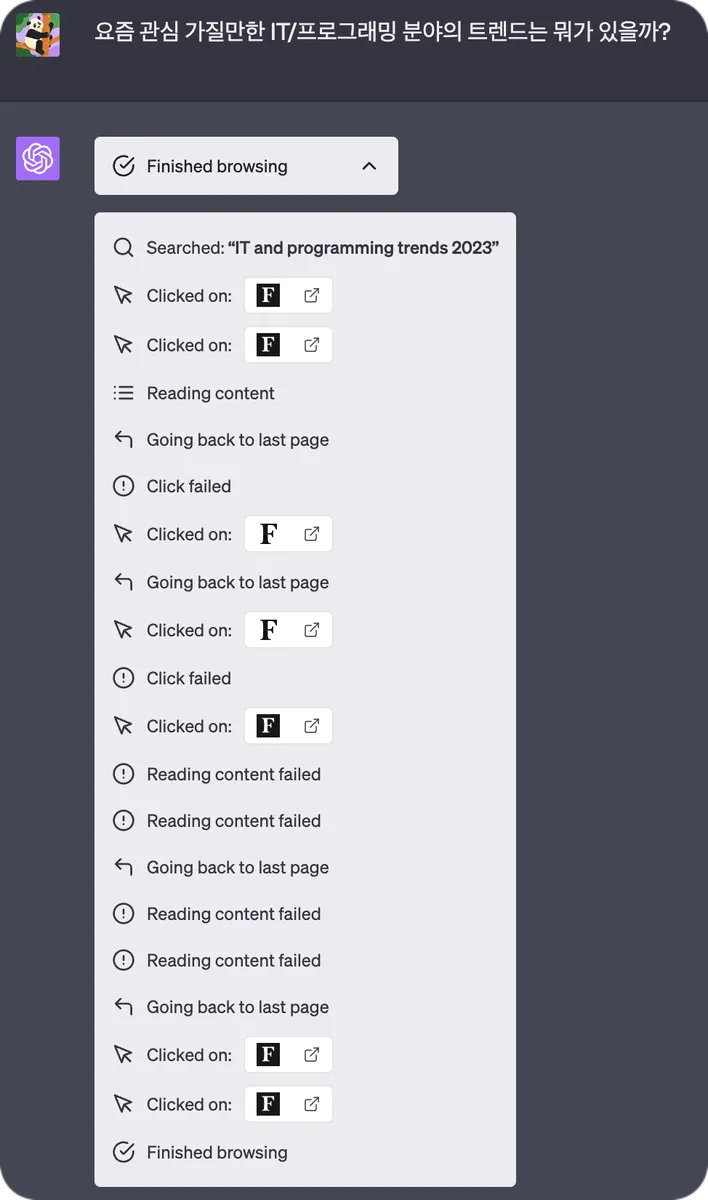
Task: Click checkmark icon on bottom Finished browsing line
Action: (123, 1152)
